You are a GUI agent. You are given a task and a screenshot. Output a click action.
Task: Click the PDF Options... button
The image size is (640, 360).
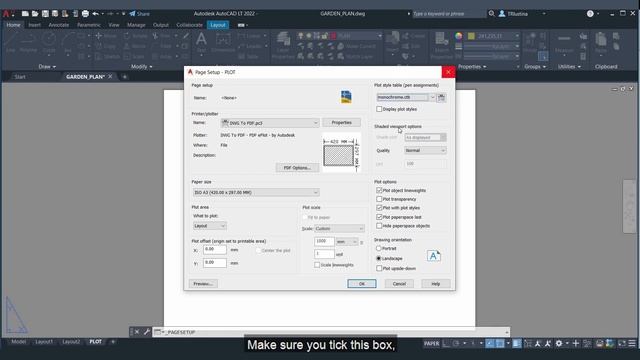(297, 168)
